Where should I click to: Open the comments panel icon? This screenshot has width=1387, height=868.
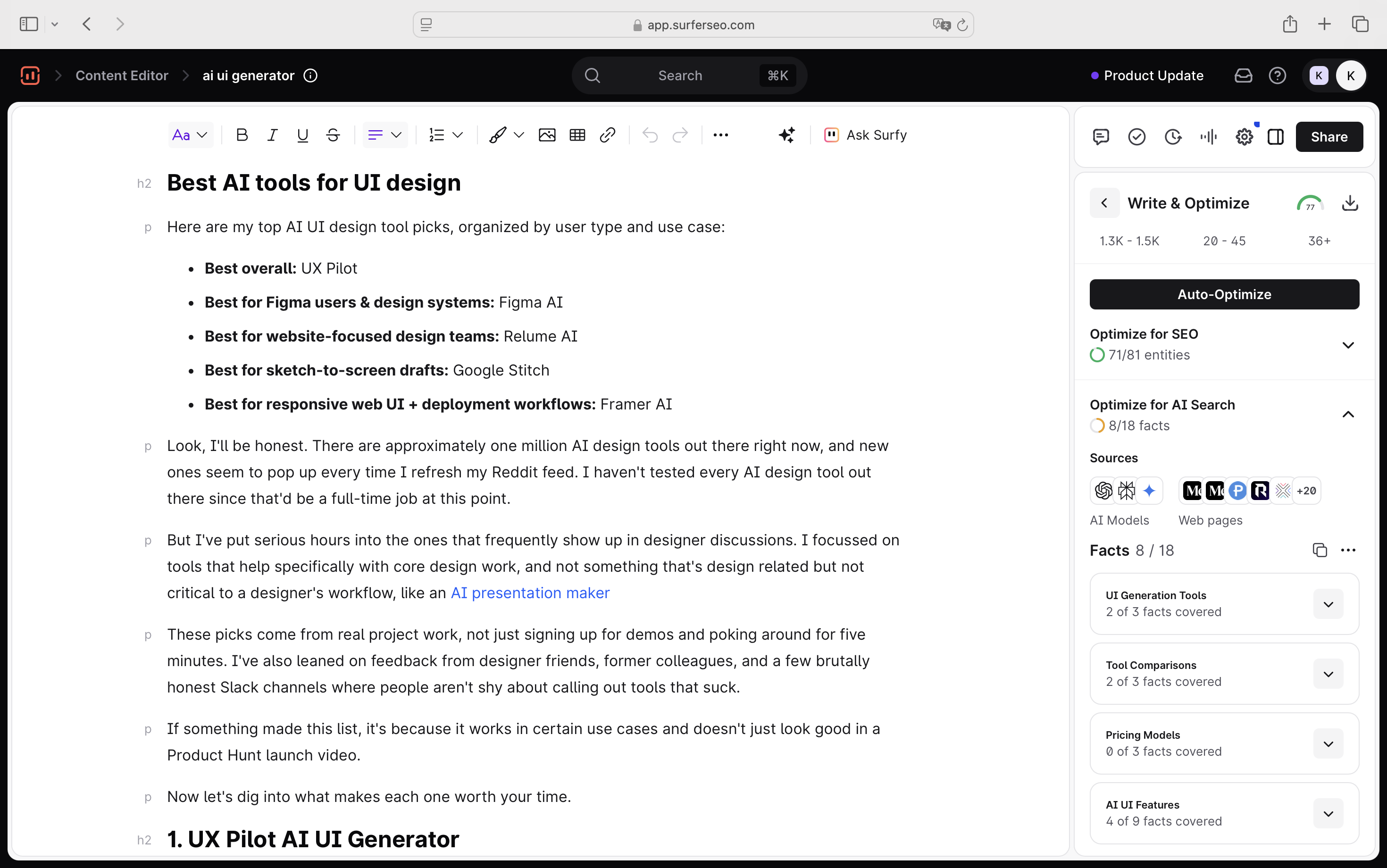1101,137
